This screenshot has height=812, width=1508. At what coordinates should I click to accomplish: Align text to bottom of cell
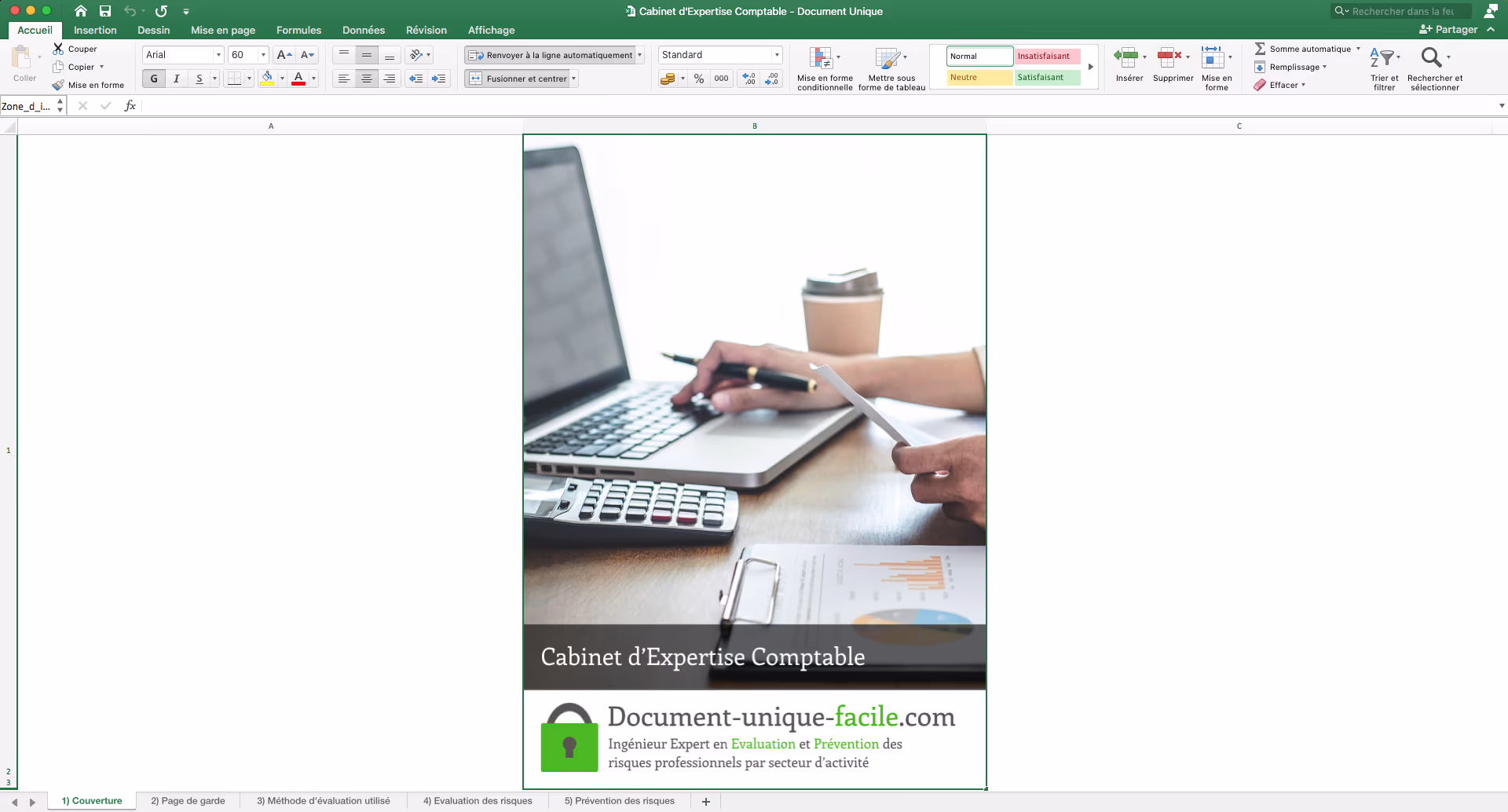(390, 55)
